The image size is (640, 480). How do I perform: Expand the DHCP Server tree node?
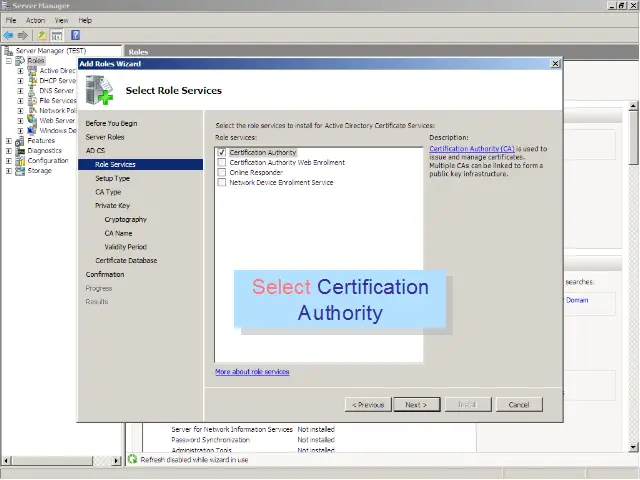pyautogui.click(x=20, y=81)
